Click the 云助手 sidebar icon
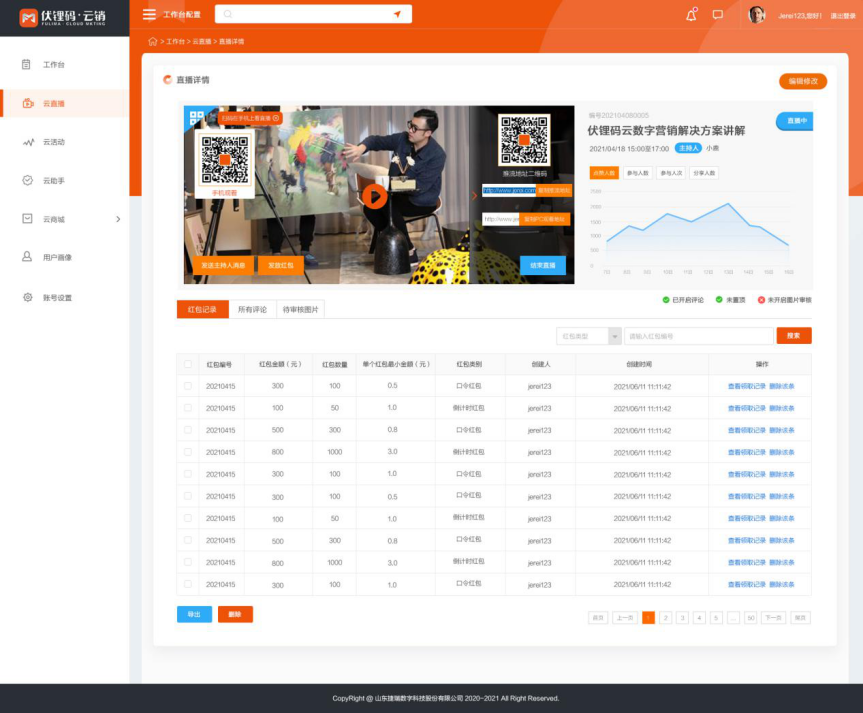The image size is (863, 713). [27, 180]
